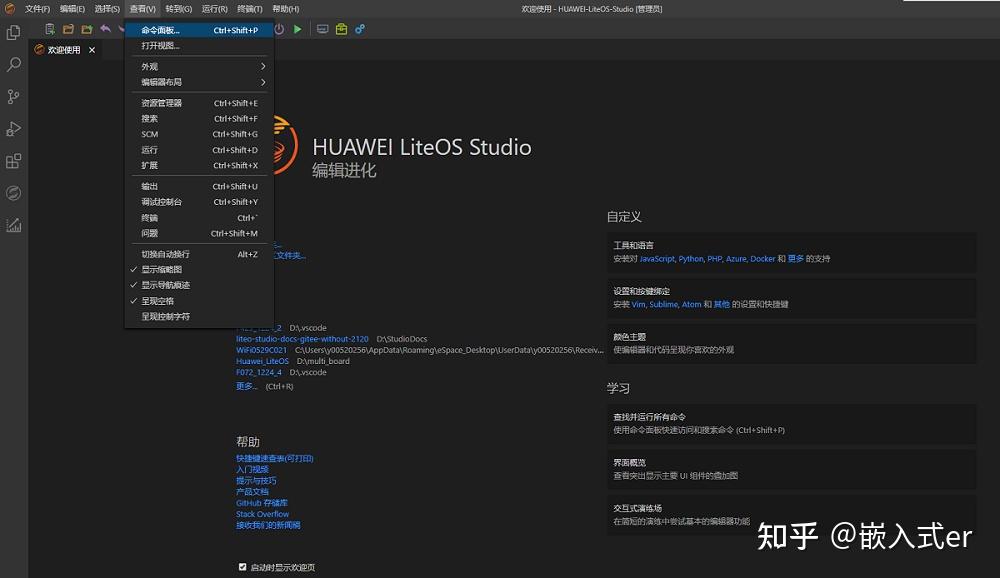Close the 欢迎使用 welcome tab
Screen dimensions: 1000x578
click(92, 50)
